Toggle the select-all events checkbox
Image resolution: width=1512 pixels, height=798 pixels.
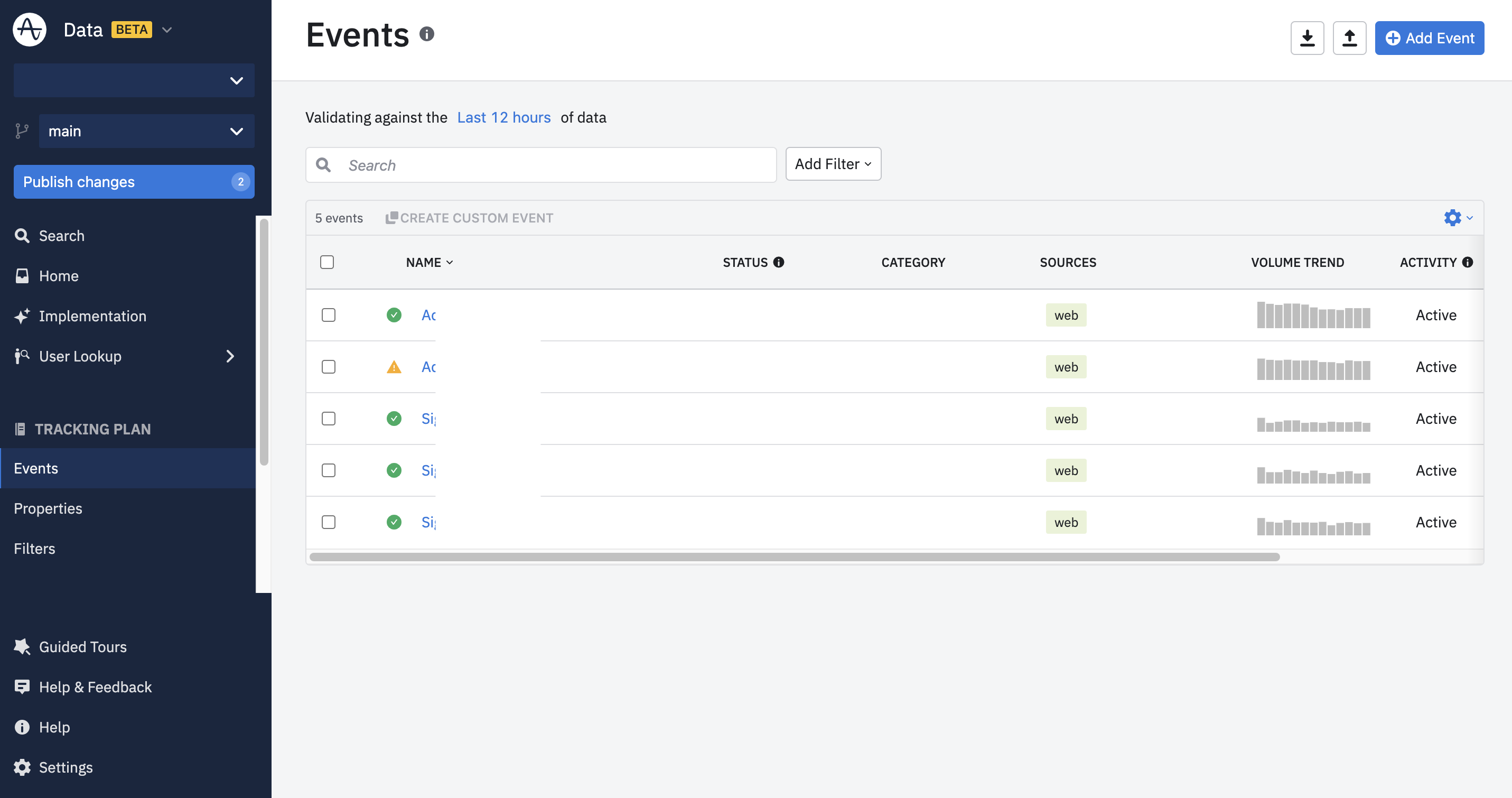(x=327, y=263)
